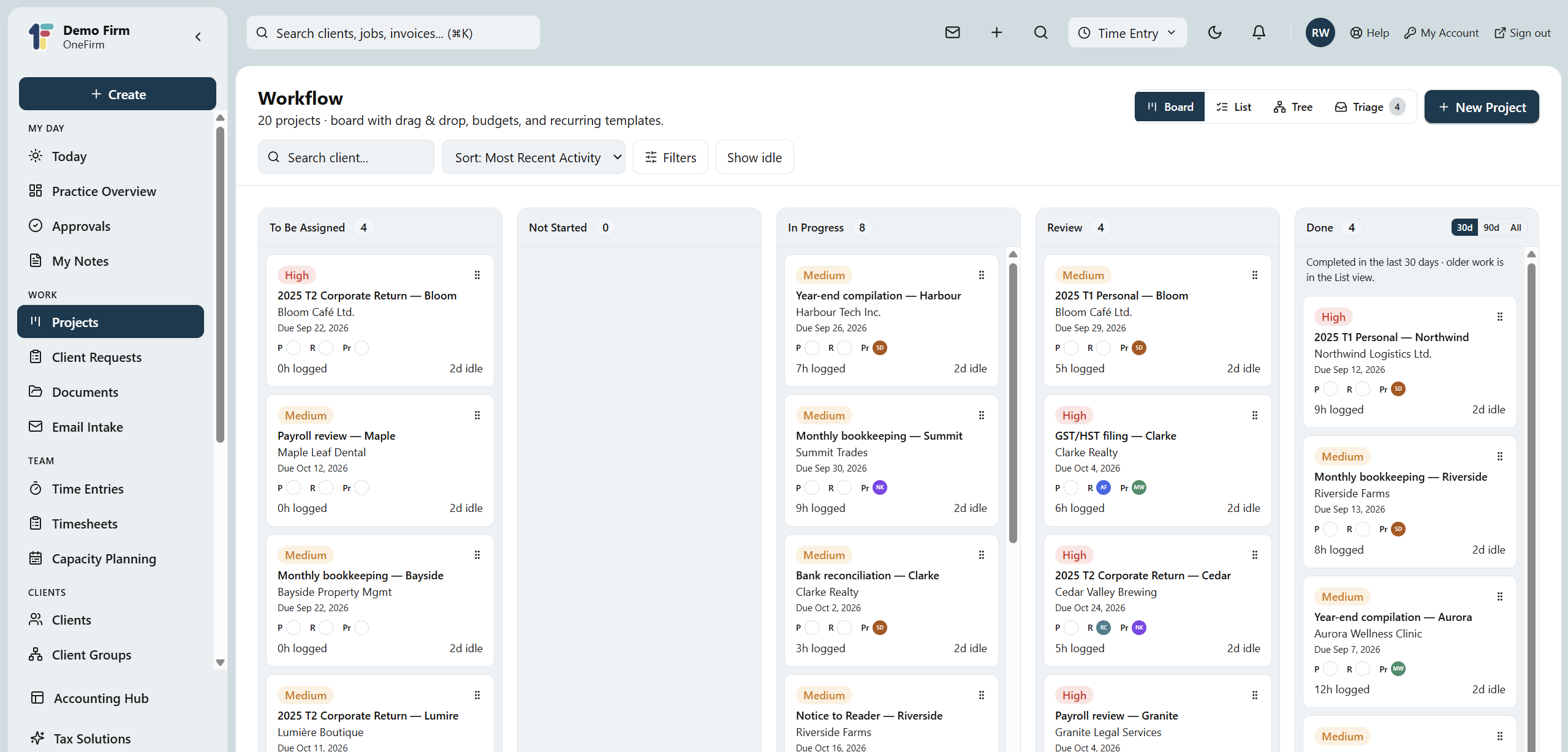
Task: Open menu dots on 2025 T2 Corporate Return — Bloom card
Action: coord(477,276)
